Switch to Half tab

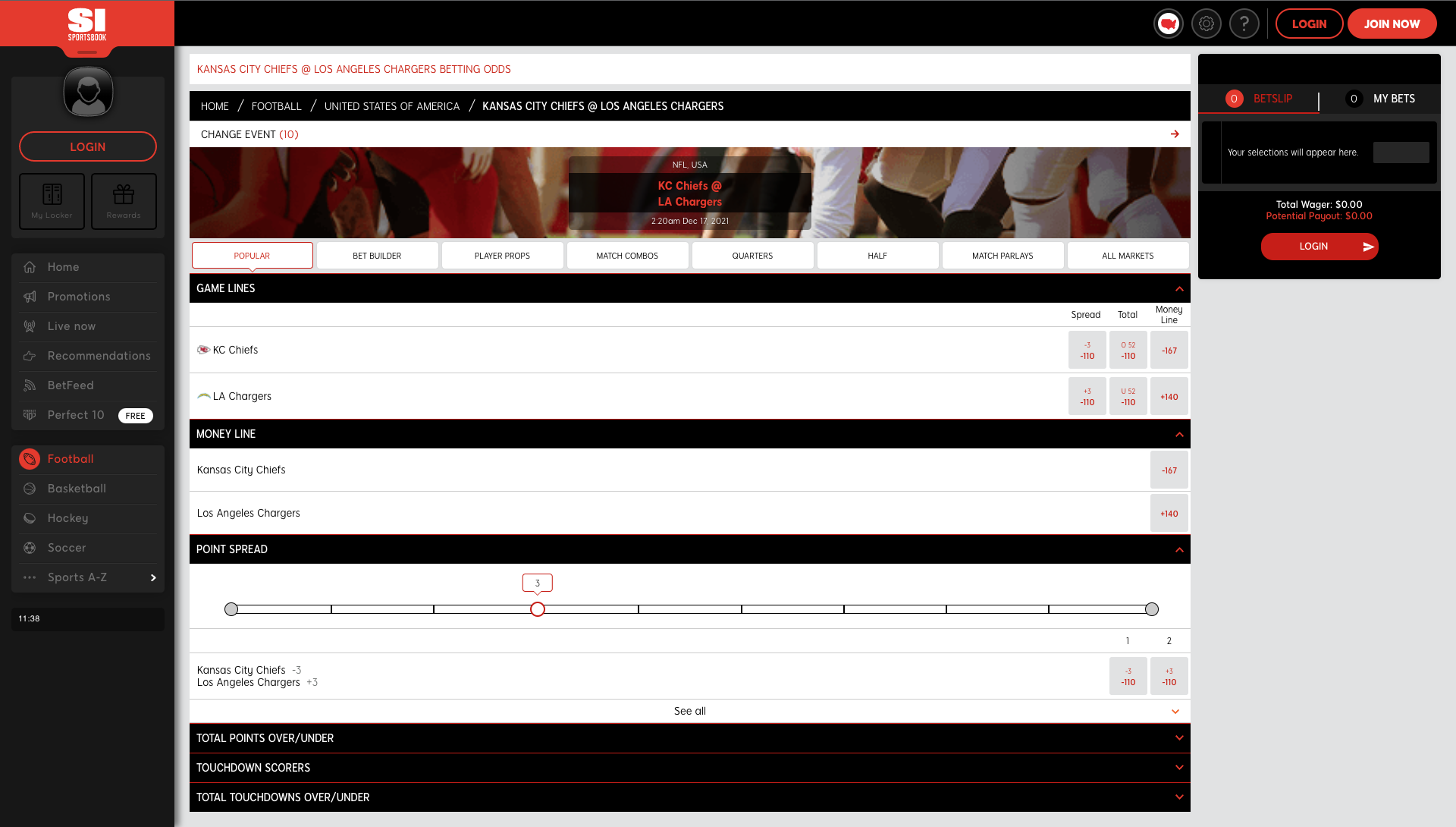(877, 256)
